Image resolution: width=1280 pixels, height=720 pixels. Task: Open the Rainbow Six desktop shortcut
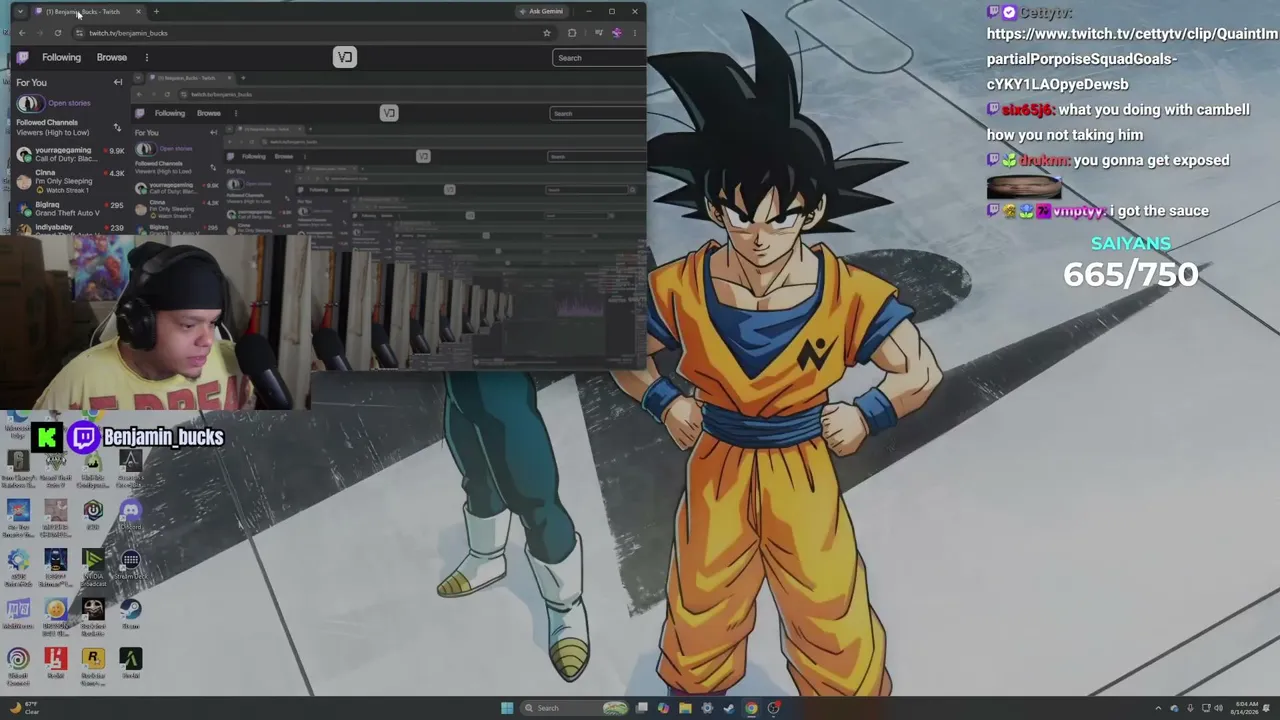pyautogui.click(x=18, y=467)
